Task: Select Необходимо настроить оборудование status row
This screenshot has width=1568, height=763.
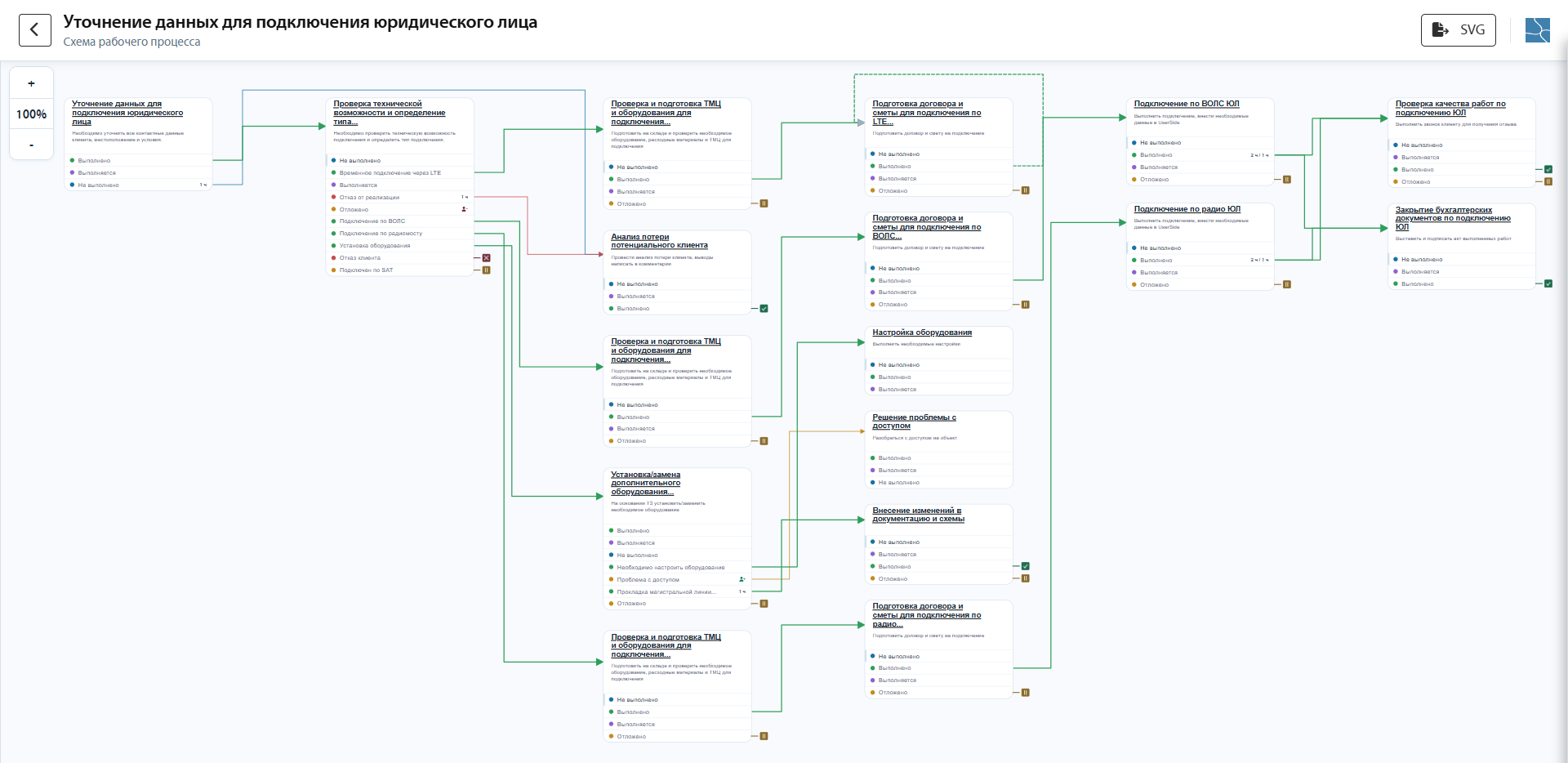Action: coord(678,567)
